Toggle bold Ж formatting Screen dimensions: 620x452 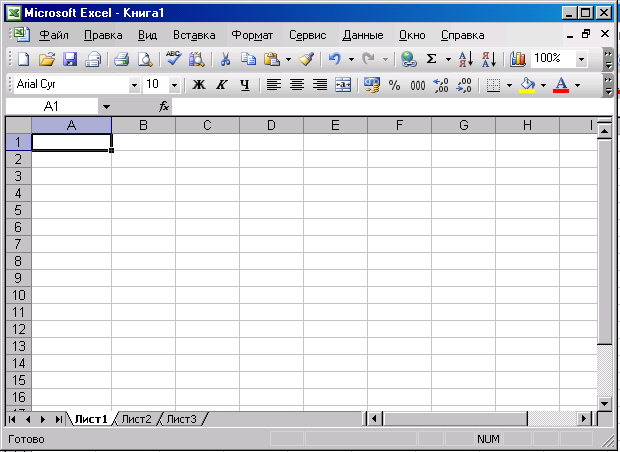[199, 85]
